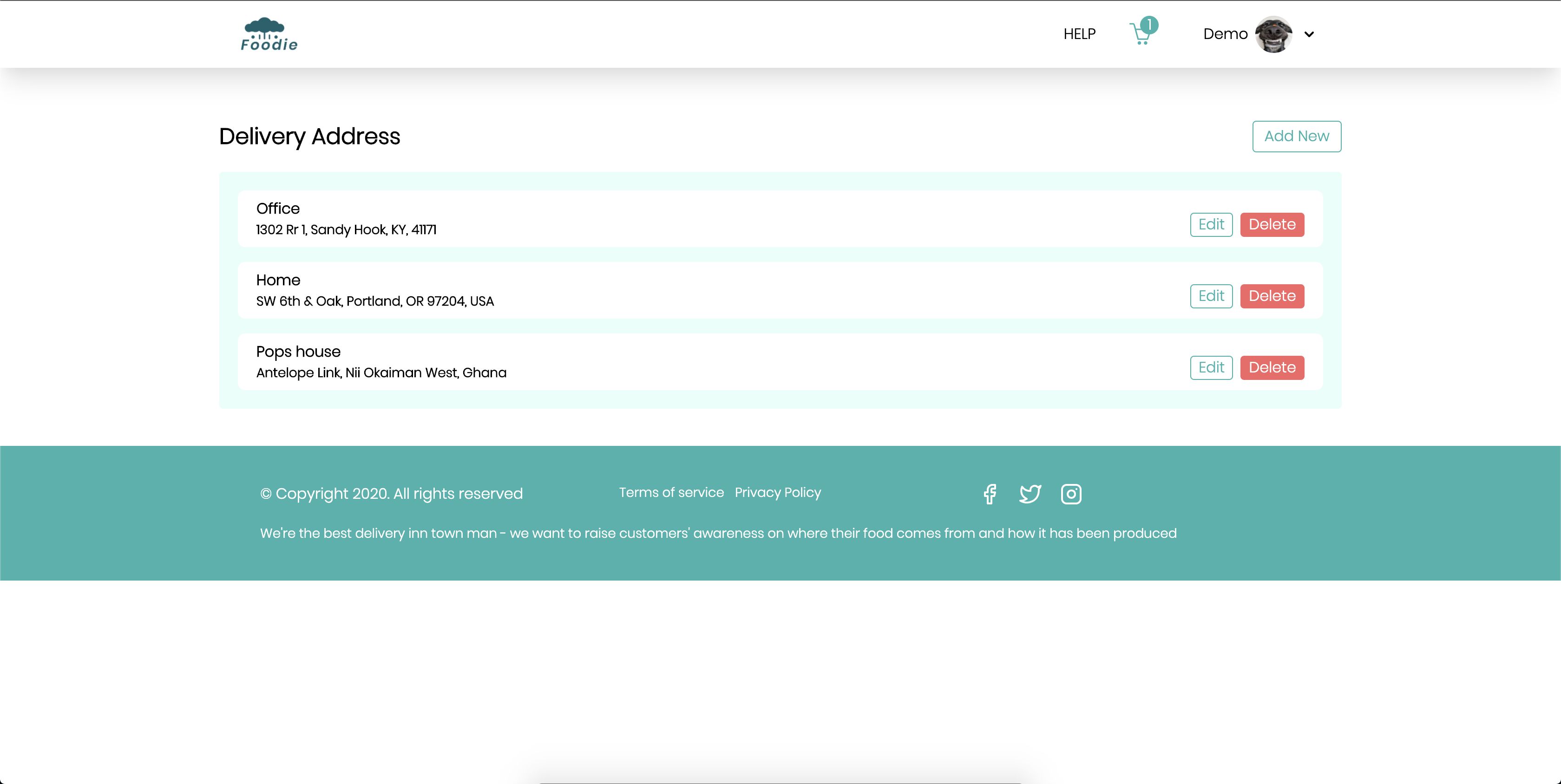Viewport: 1561px width, 784px height.
Task: Click the Demo username label
Action: (1225, 34)
